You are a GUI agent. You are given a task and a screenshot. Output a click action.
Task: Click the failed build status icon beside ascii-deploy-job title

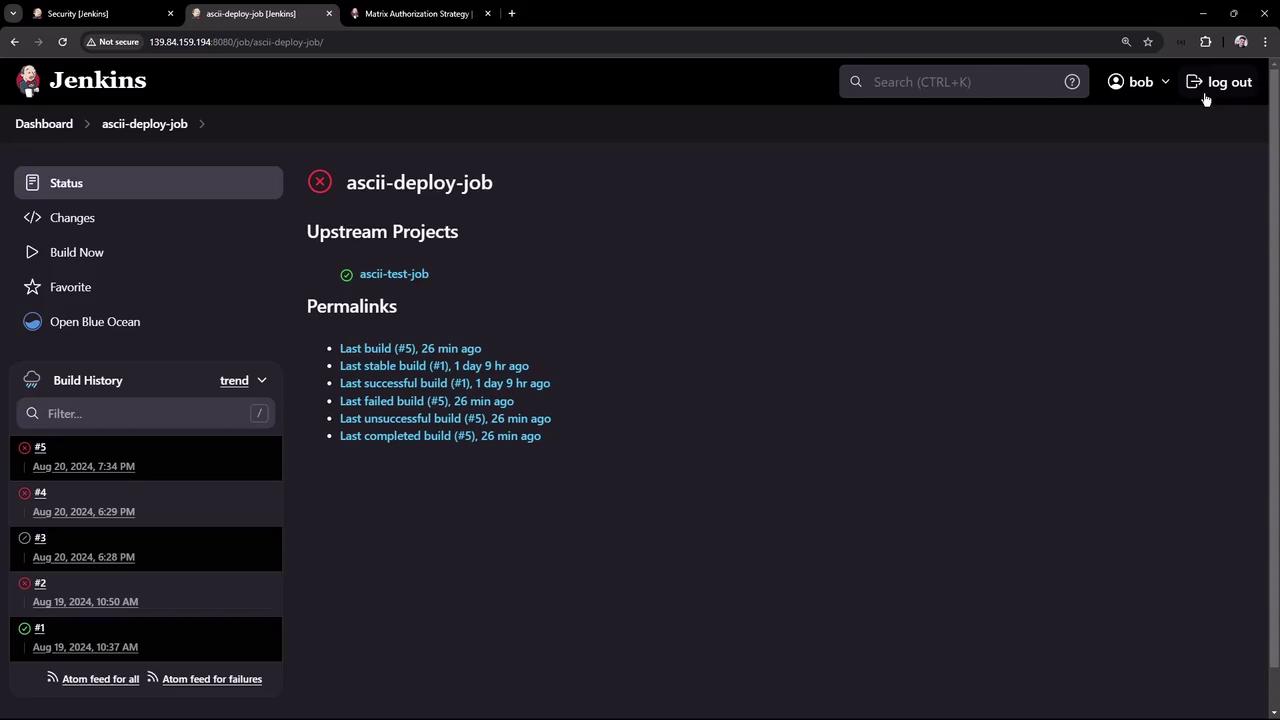(x=320, y=181)
